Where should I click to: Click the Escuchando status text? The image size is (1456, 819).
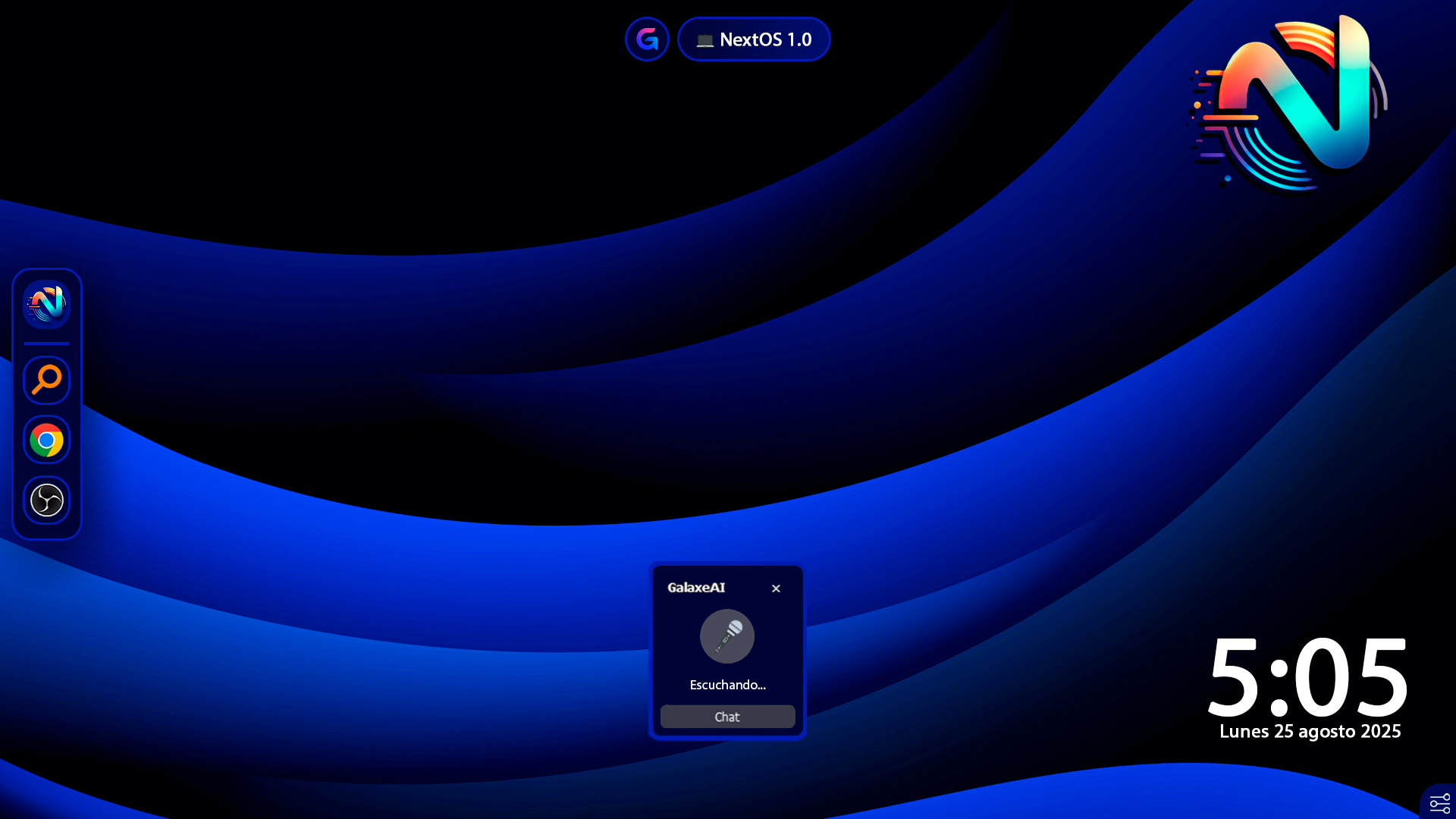726,684
